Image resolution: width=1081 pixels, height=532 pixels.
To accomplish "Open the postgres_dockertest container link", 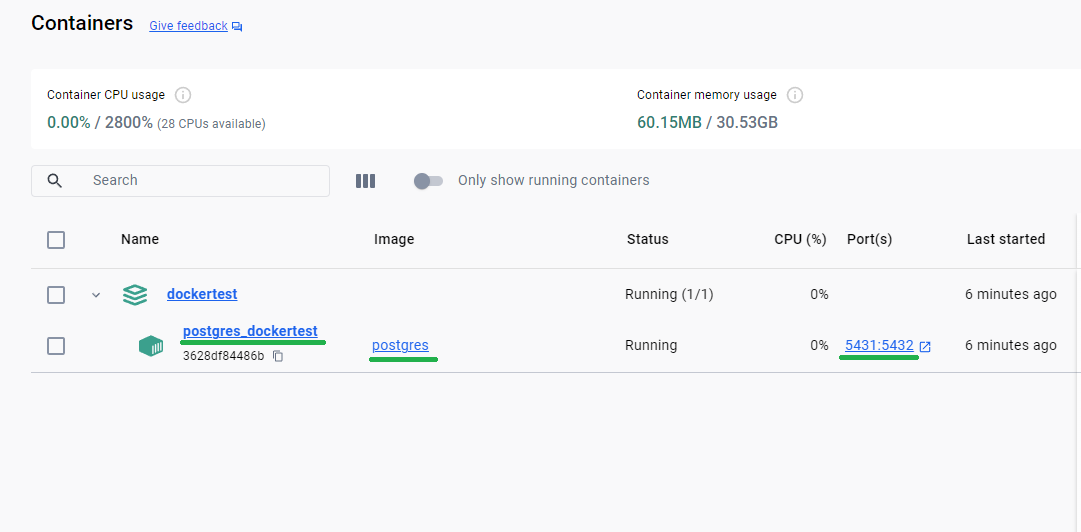I will (250, 331).
